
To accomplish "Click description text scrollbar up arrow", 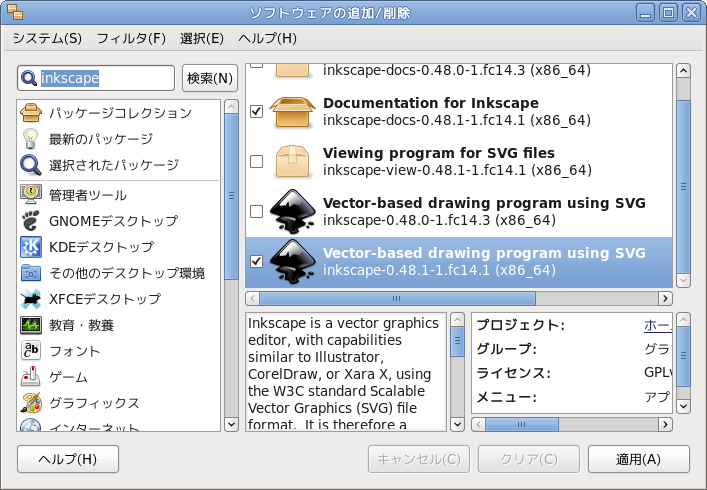I will point(457,320).
